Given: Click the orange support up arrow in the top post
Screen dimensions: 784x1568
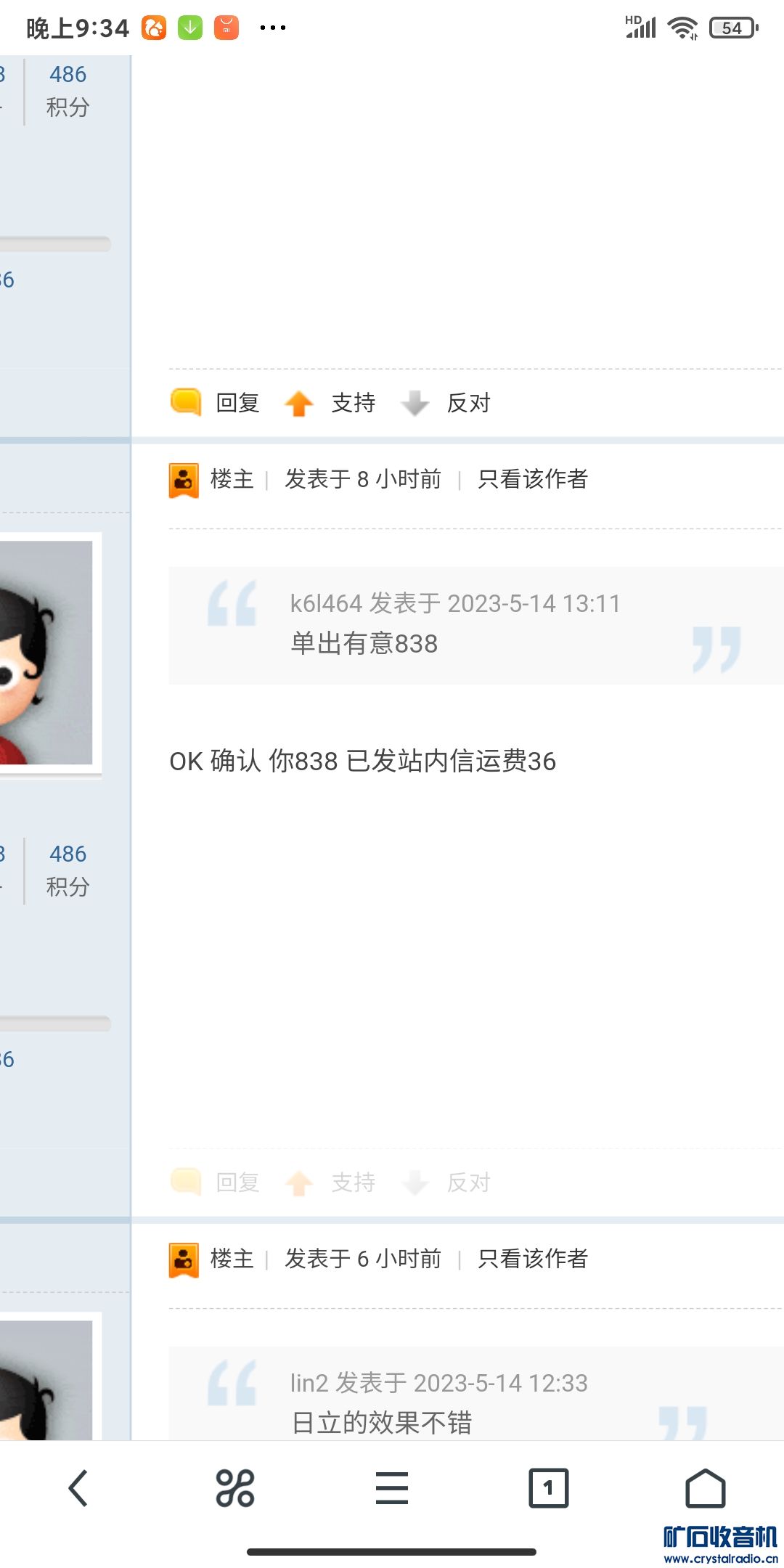Looking at the screenshot, I should [299, 403].
